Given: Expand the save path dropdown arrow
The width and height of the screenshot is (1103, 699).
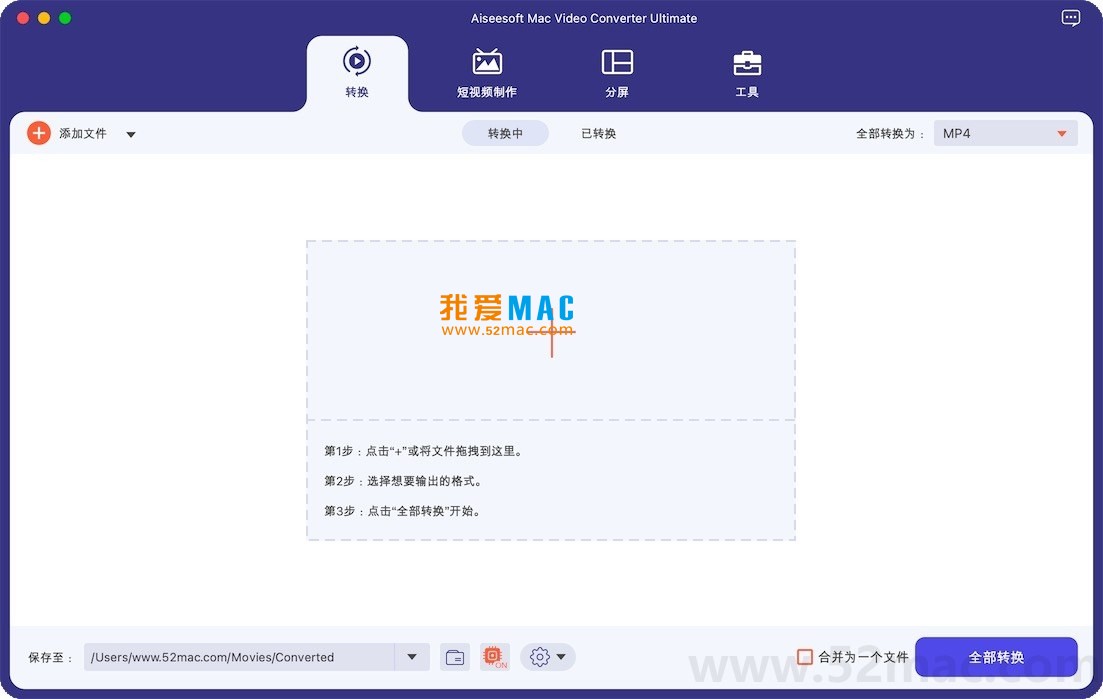Looking at the screenshot, I should (412, 657).
